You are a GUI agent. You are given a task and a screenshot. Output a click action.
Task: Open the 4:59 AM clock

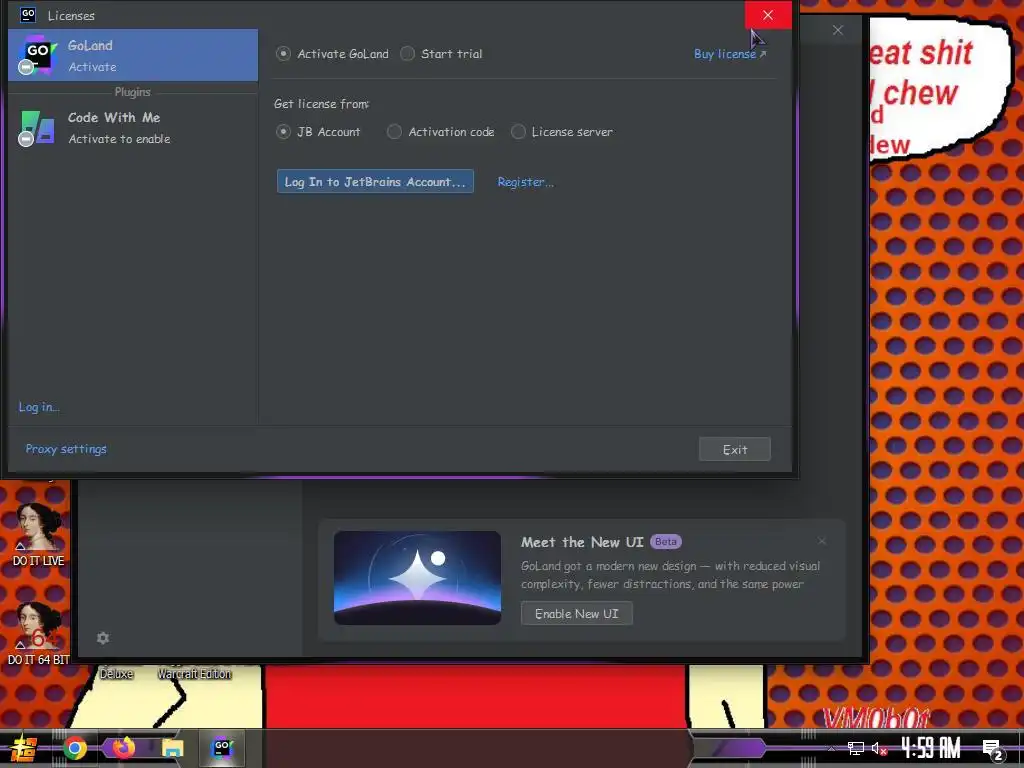click(x=931, y=748)
